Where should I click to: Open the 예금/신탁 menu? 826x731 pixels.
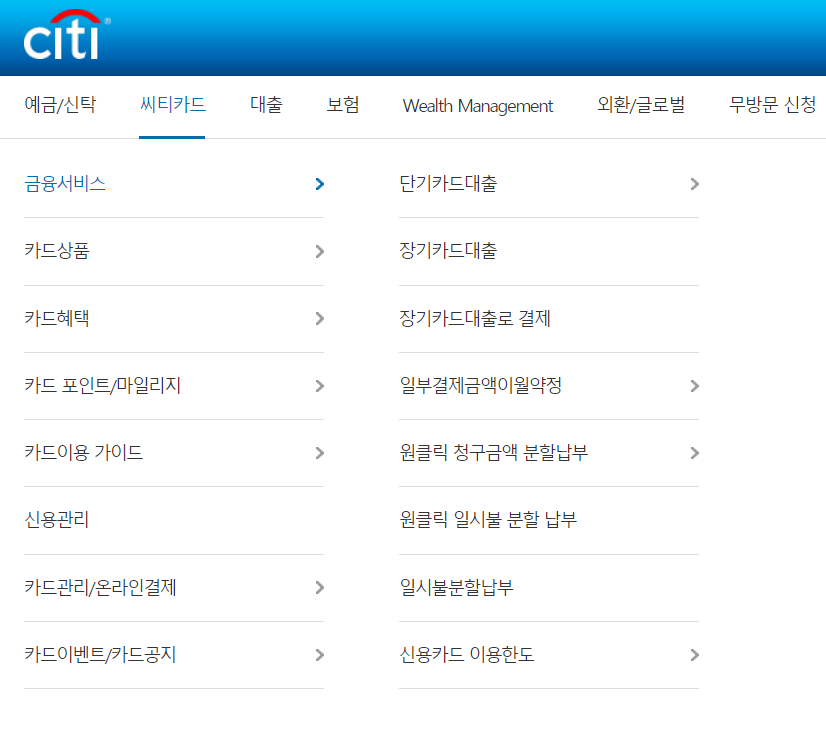pyautogui.click(x=60, y=105)
